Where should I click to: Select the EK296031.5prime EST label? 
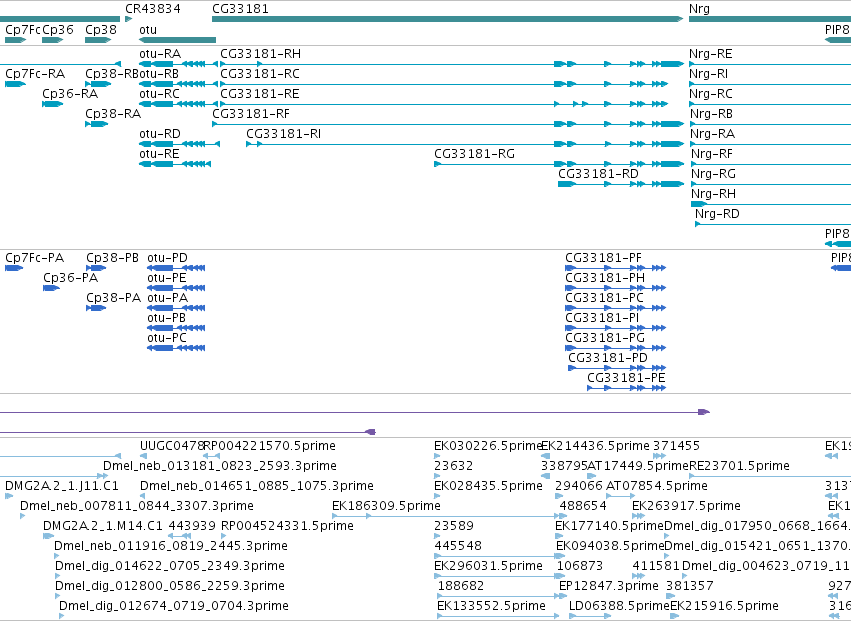(488, 566)
